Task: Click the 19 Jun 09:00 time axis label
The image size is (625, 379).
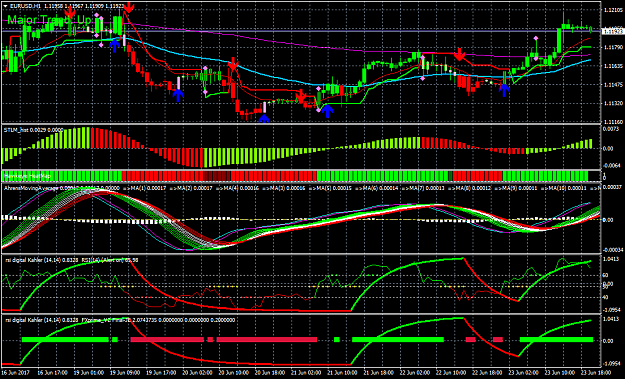Action: 125,373
